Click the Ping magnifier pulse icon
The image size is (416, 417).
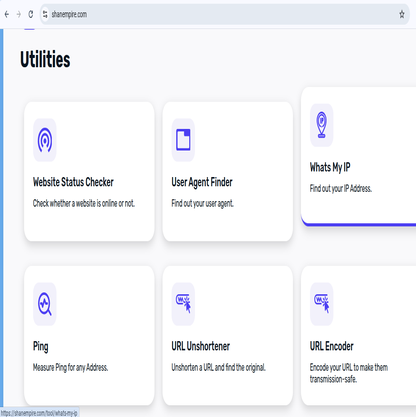[x=45, y=304]
